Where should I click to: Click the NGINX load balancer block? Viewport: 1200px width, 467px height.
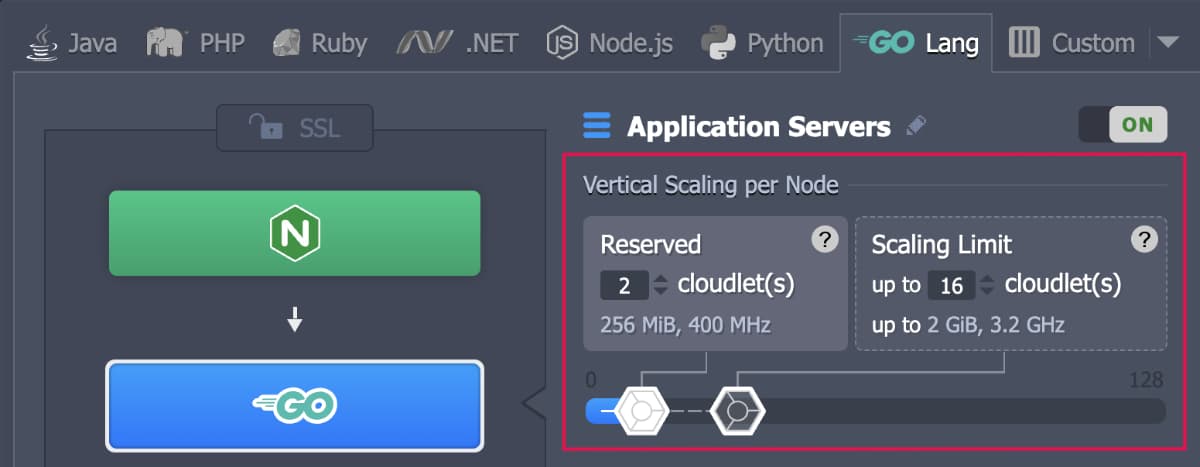pos(295,233)
